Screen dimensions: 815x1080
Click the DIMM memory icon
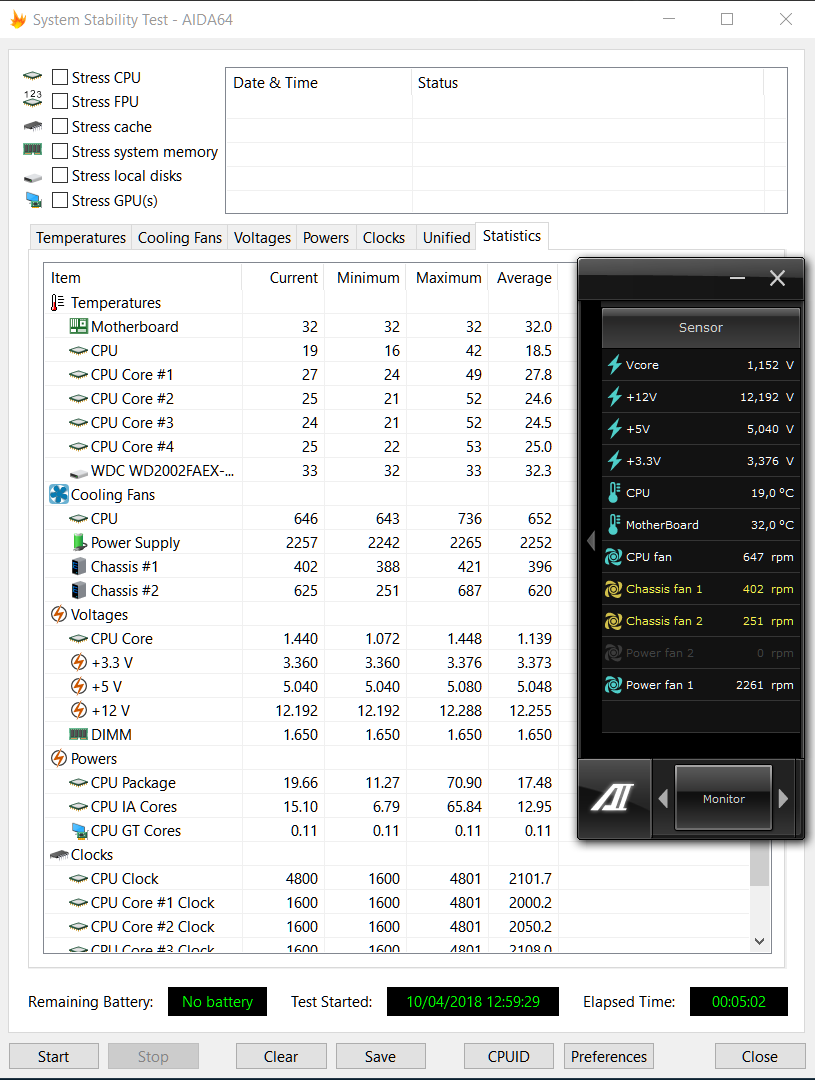click(79, 734)
